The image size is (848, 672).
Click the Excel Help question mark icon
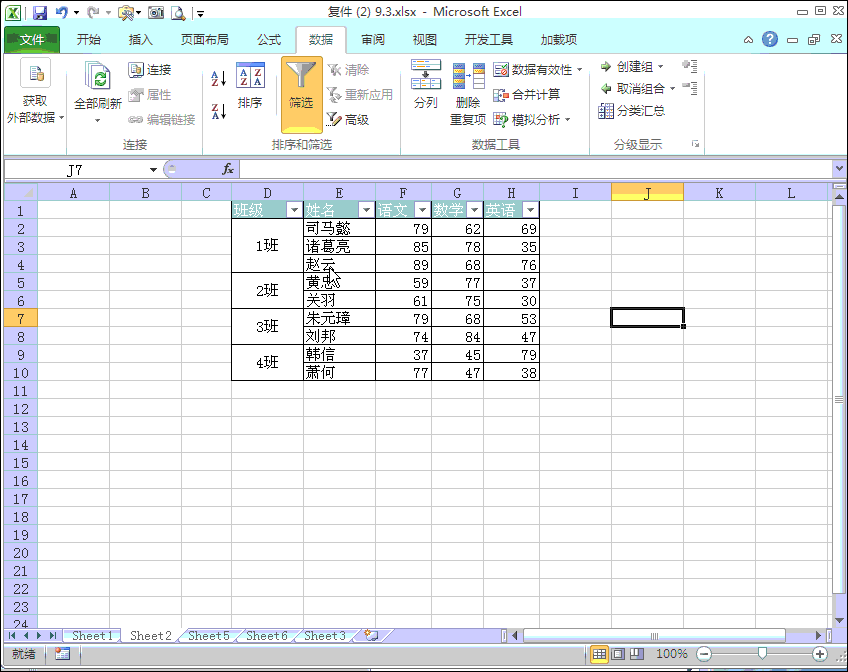[x=770, y=39]
